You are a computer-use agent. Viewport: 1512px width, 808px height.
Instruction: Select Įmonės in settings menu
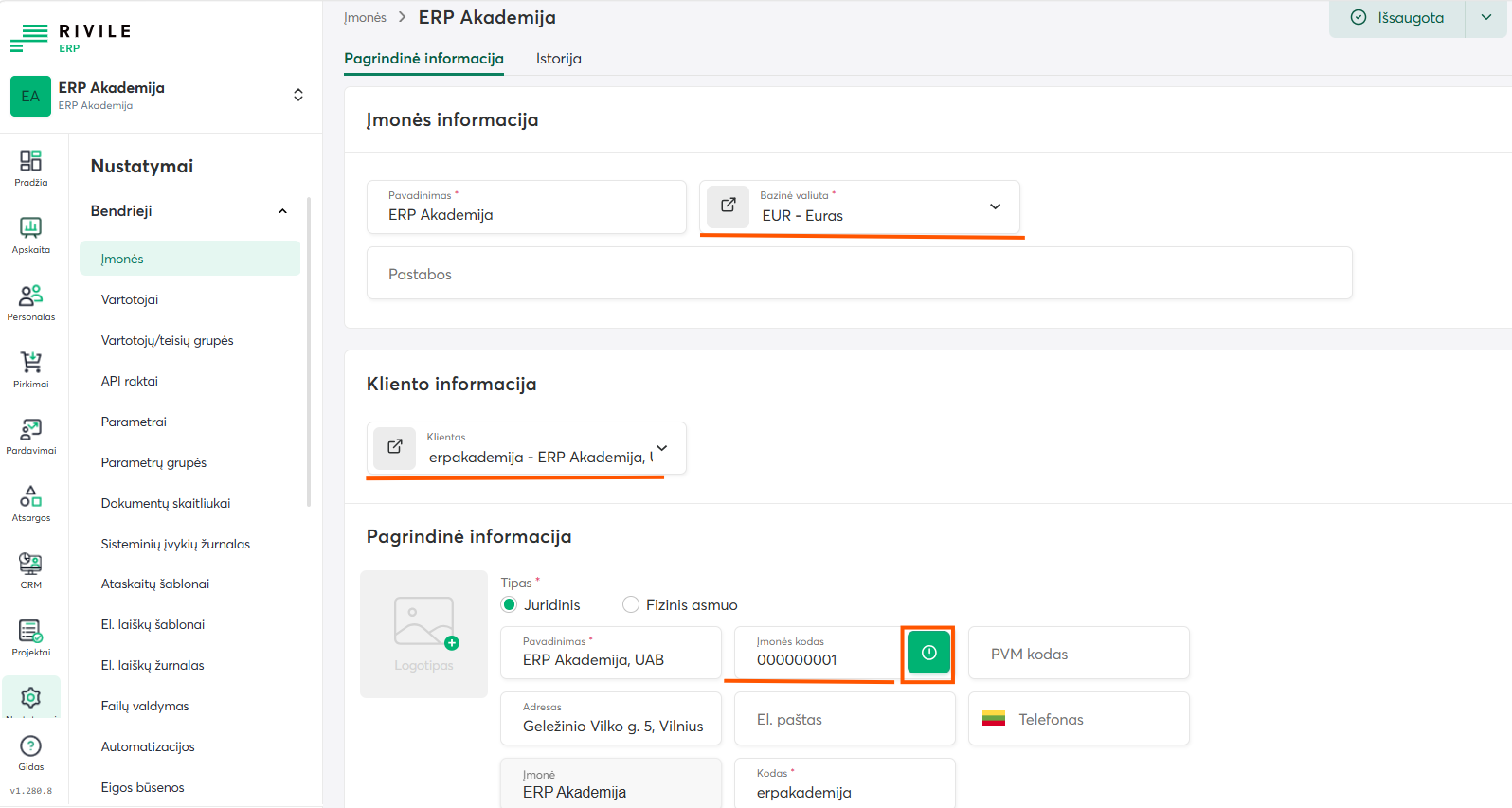point(189,259)
